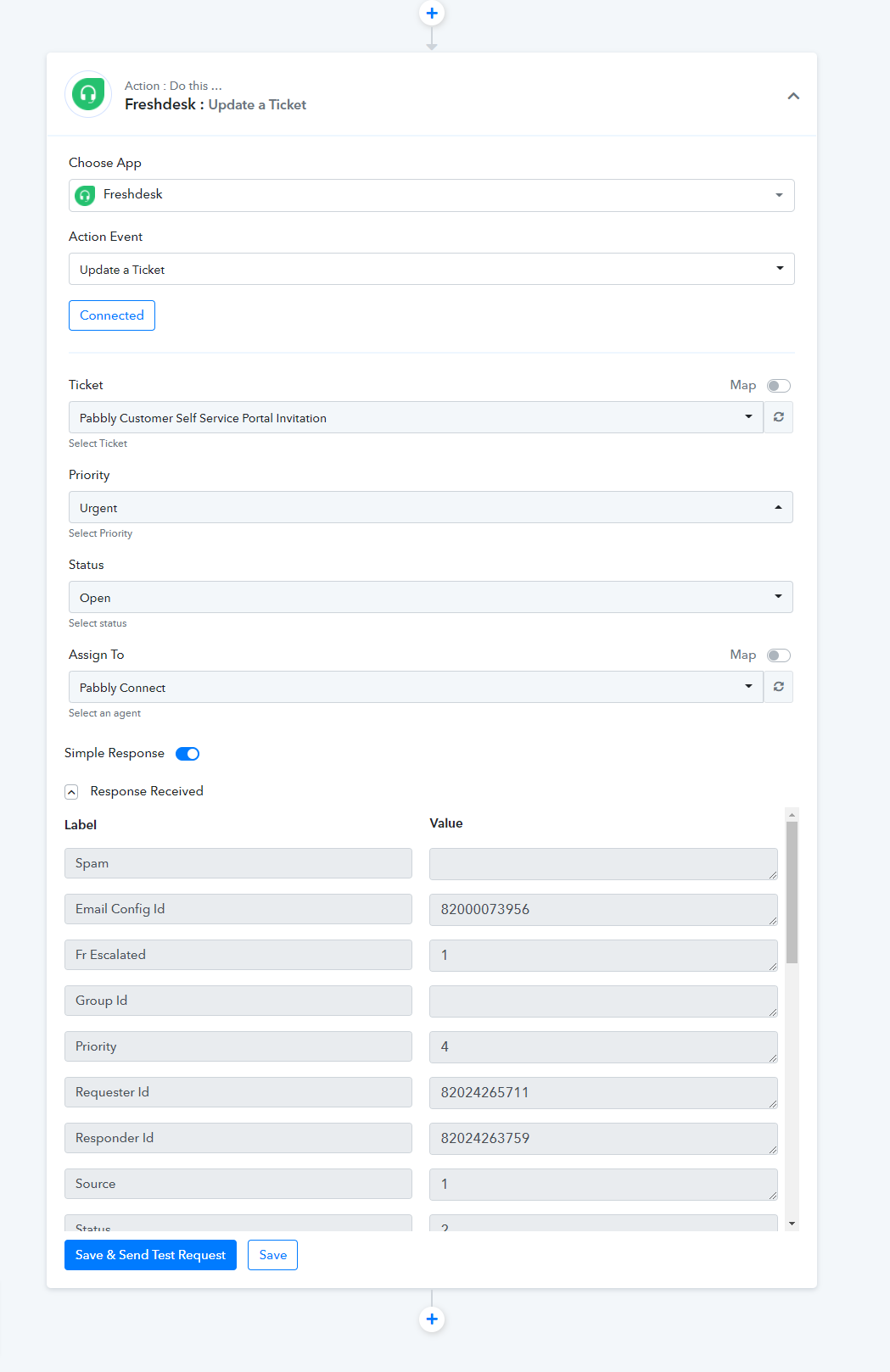Refresh the Assign To agent list
Screen dimensions: 890x1372
pyautogui.click(x=778, y=687)
